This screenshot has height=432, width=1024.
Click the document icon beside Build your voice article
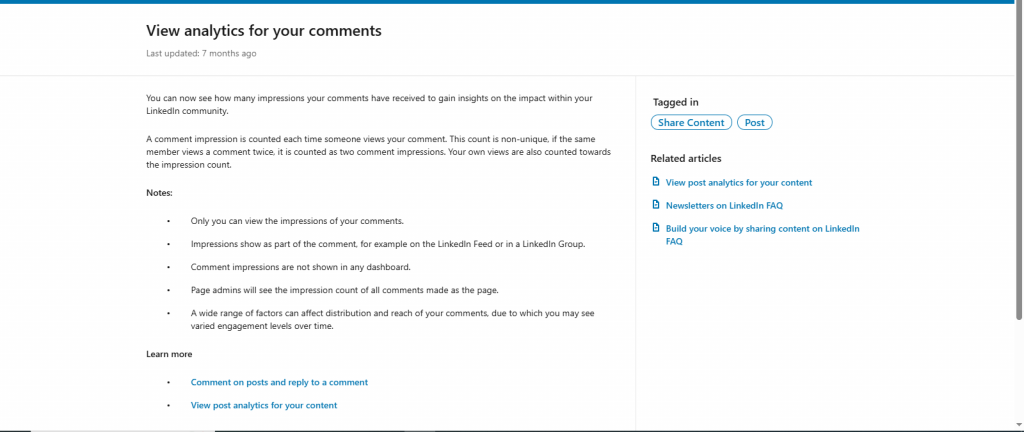click(656, 228)
